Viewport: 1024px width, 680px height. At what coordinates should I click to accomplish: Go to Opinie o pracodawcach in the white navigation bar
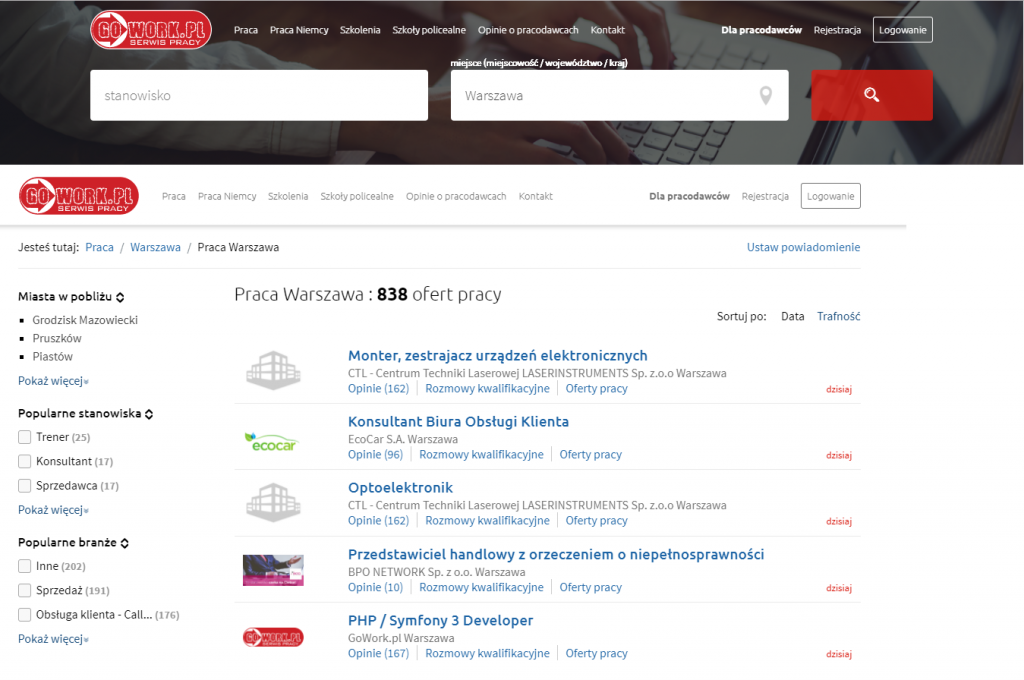point(456,197)
